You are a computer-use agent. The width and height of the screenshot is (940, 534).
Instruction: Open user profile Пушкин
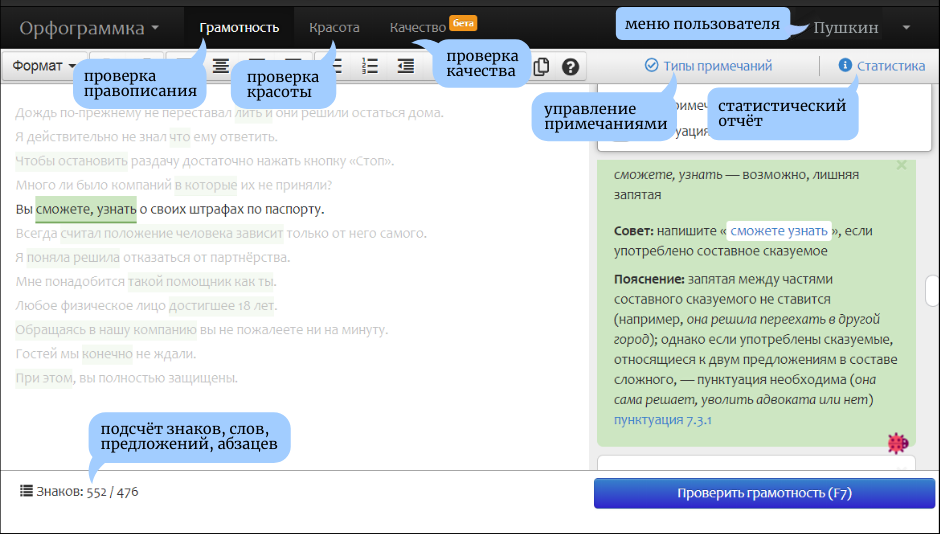[845, 28]
